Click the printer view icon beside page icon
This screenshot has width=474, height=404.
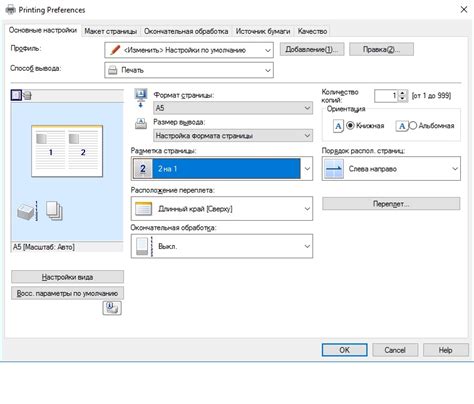click(27, 96)
